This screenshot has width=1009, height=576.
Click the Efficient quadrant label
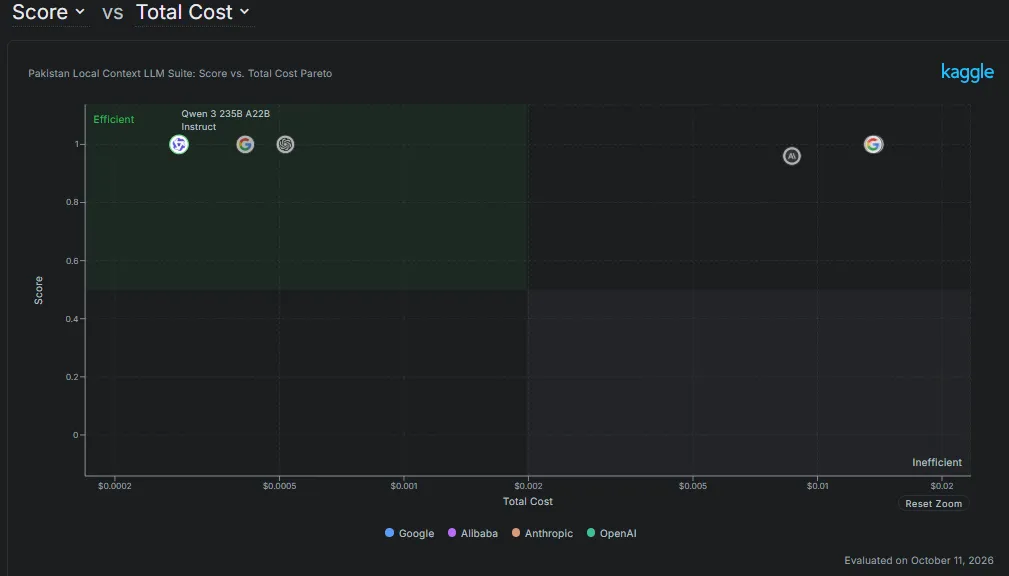click(114, 119)
